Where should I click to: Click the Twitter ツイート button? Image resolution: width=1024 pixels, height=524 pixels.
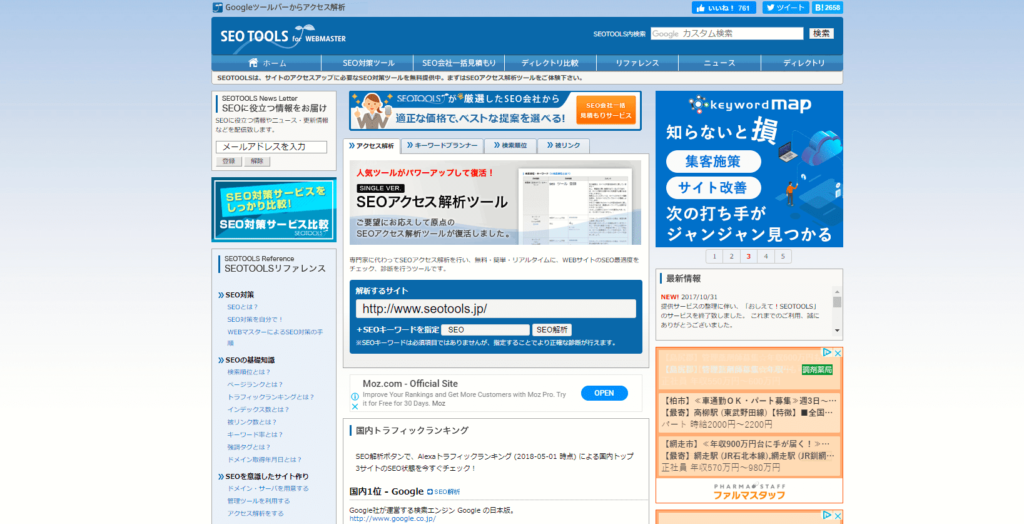(x=786, y=8)
